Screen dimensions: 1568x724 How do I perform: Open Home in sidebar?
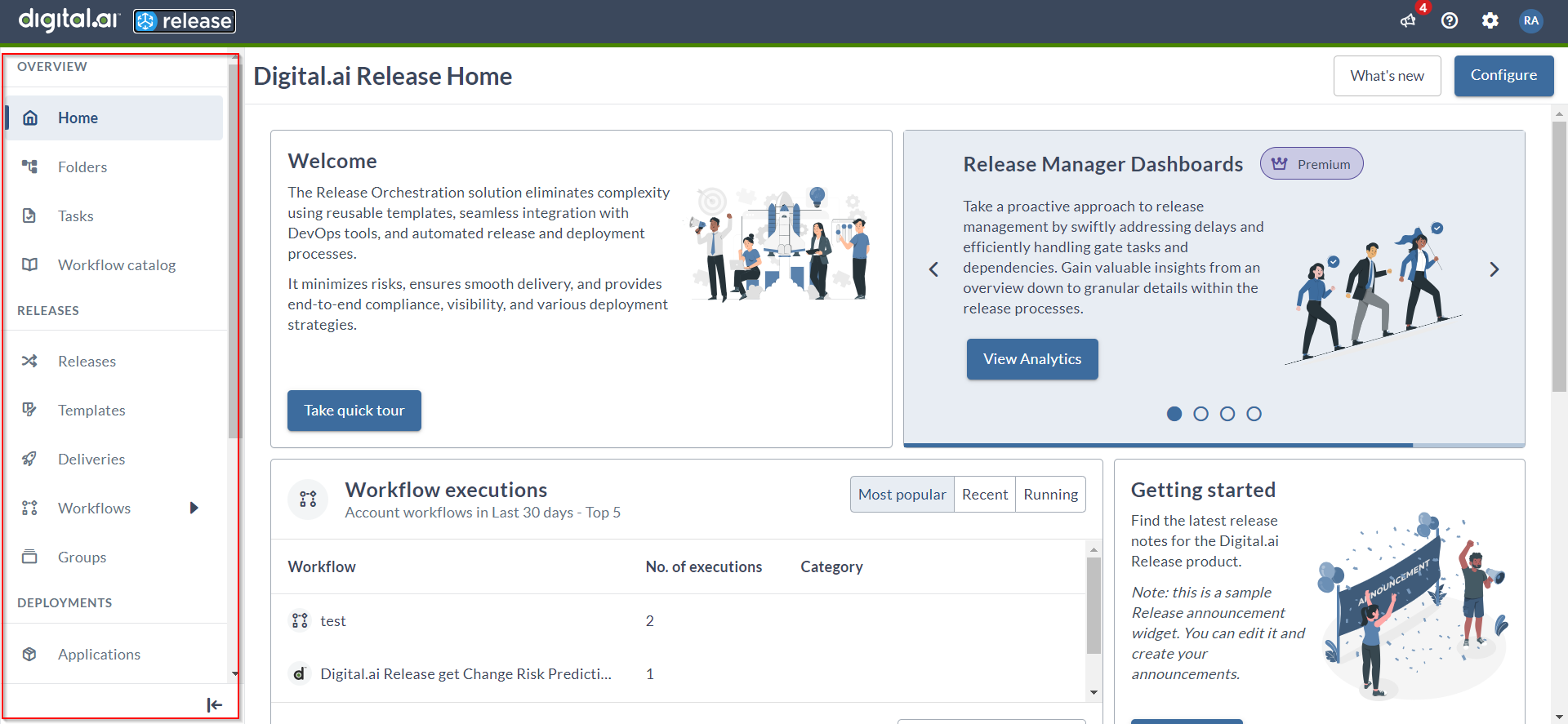coord(114,118)
